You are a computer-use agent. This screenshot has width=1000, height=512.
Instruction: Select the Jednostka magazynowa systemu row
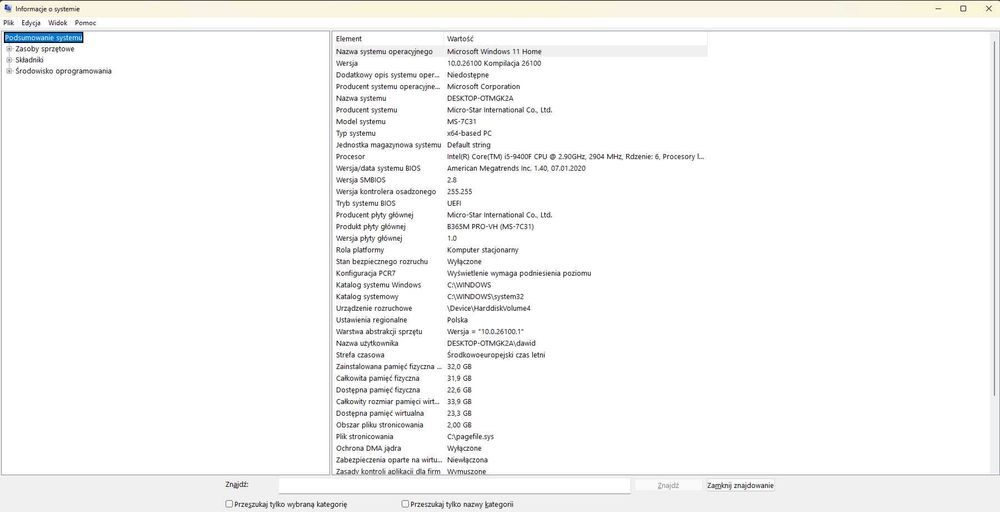point(520,145)
